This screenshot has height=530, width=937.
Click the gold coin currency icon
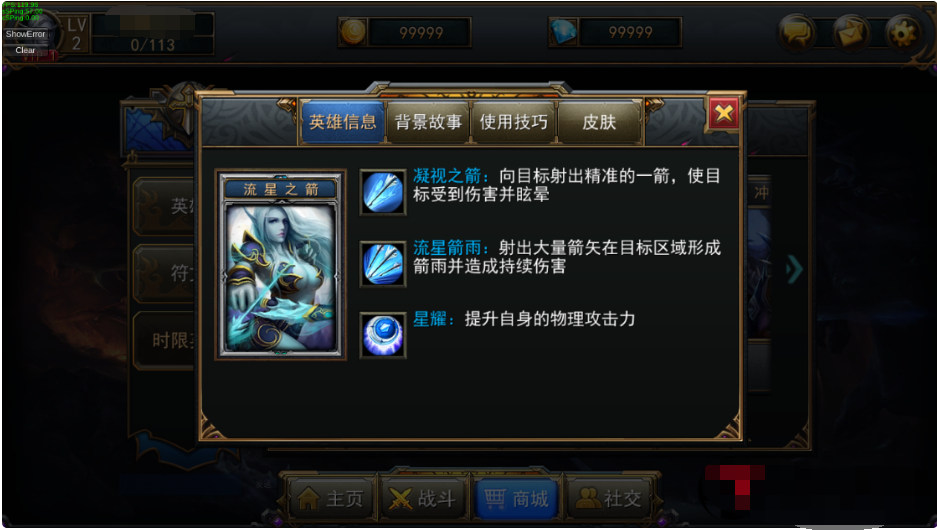click(353, 32)
